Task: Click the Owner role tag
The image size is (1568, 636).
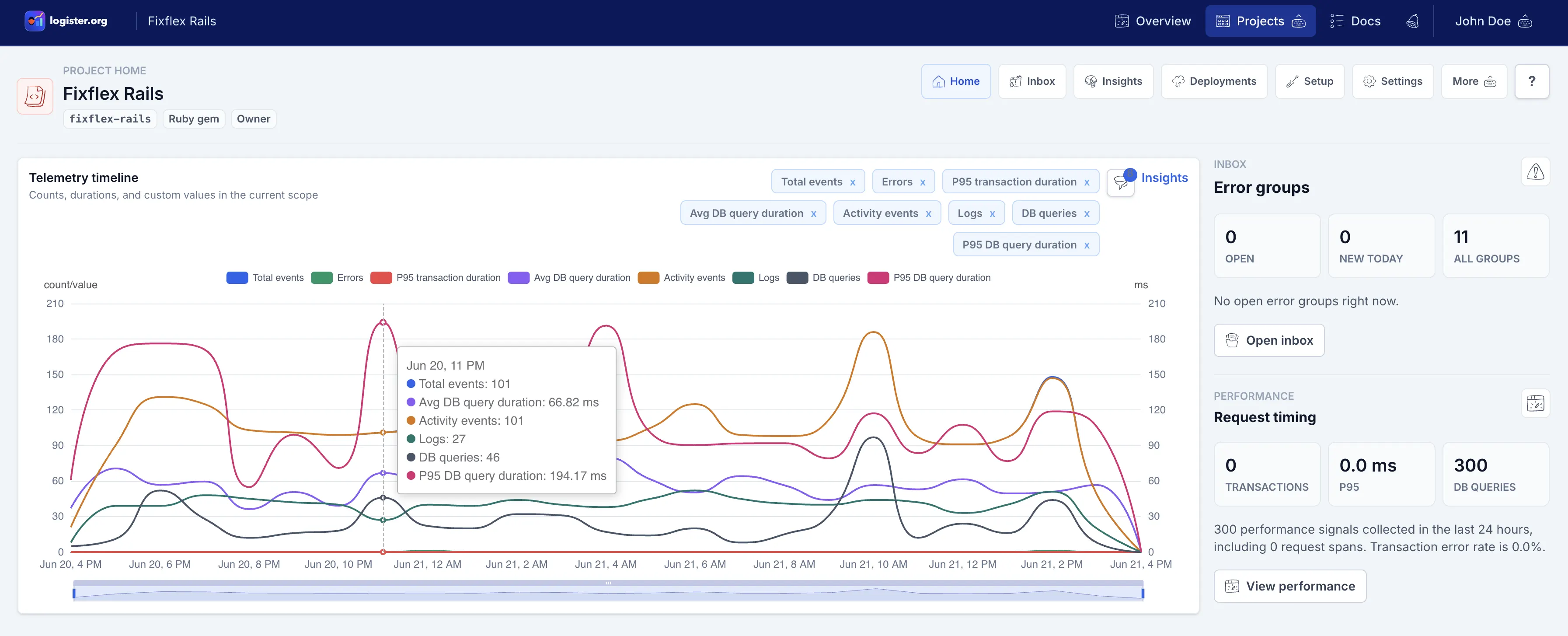Action: point(253,119)
